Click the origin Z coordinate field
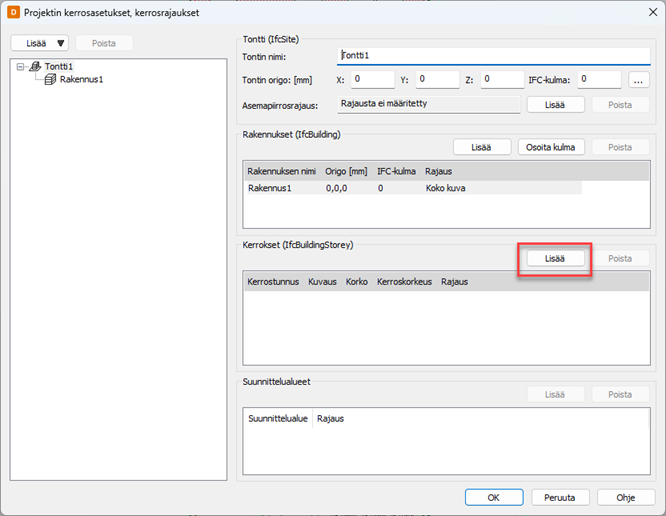Screen dimensions: 666x516 click(x=502, y=79)
